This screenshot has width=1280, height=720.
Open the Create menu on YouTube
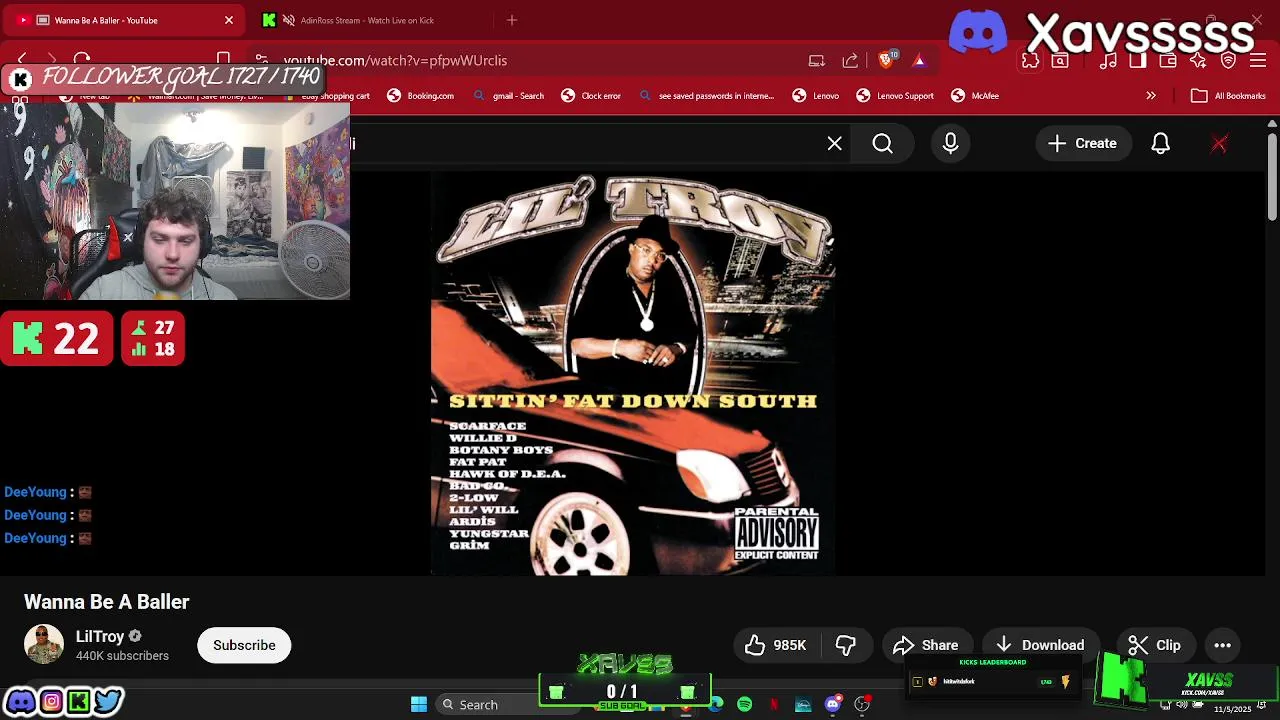pyautogui.click(x=1082, y=144)
